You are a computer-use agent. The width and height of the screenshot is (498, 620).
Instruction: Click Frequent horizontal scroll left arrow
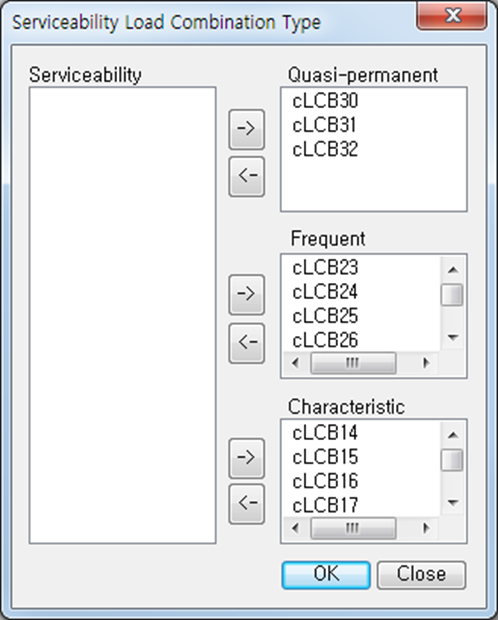[x=295, y=363]
